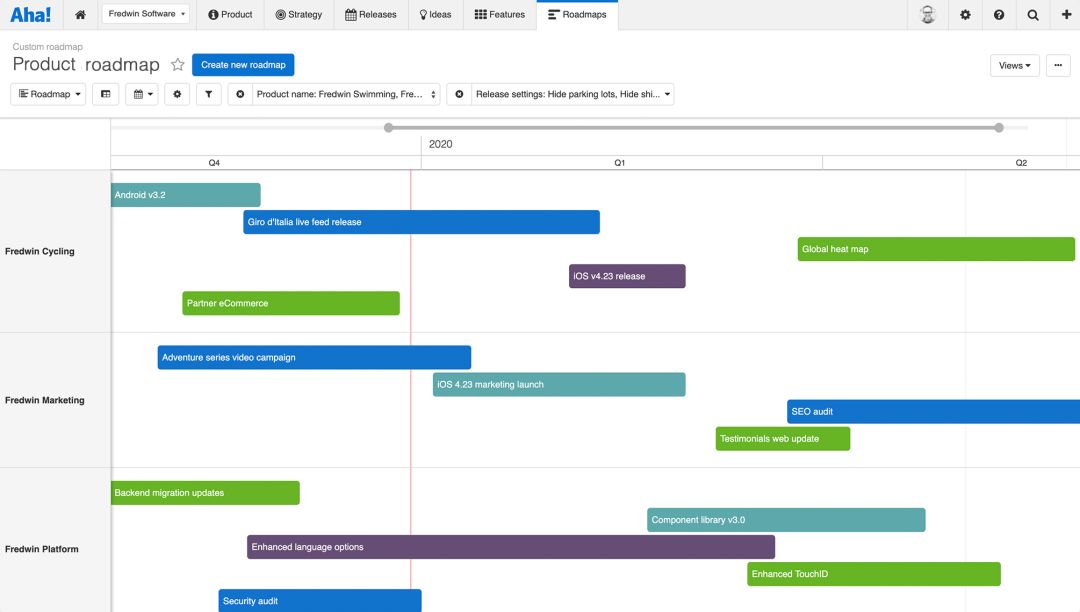The image size is (1080, 612).
Task: Open roadmap customization gear in the toolbar
Action: (x=177, y=94)
